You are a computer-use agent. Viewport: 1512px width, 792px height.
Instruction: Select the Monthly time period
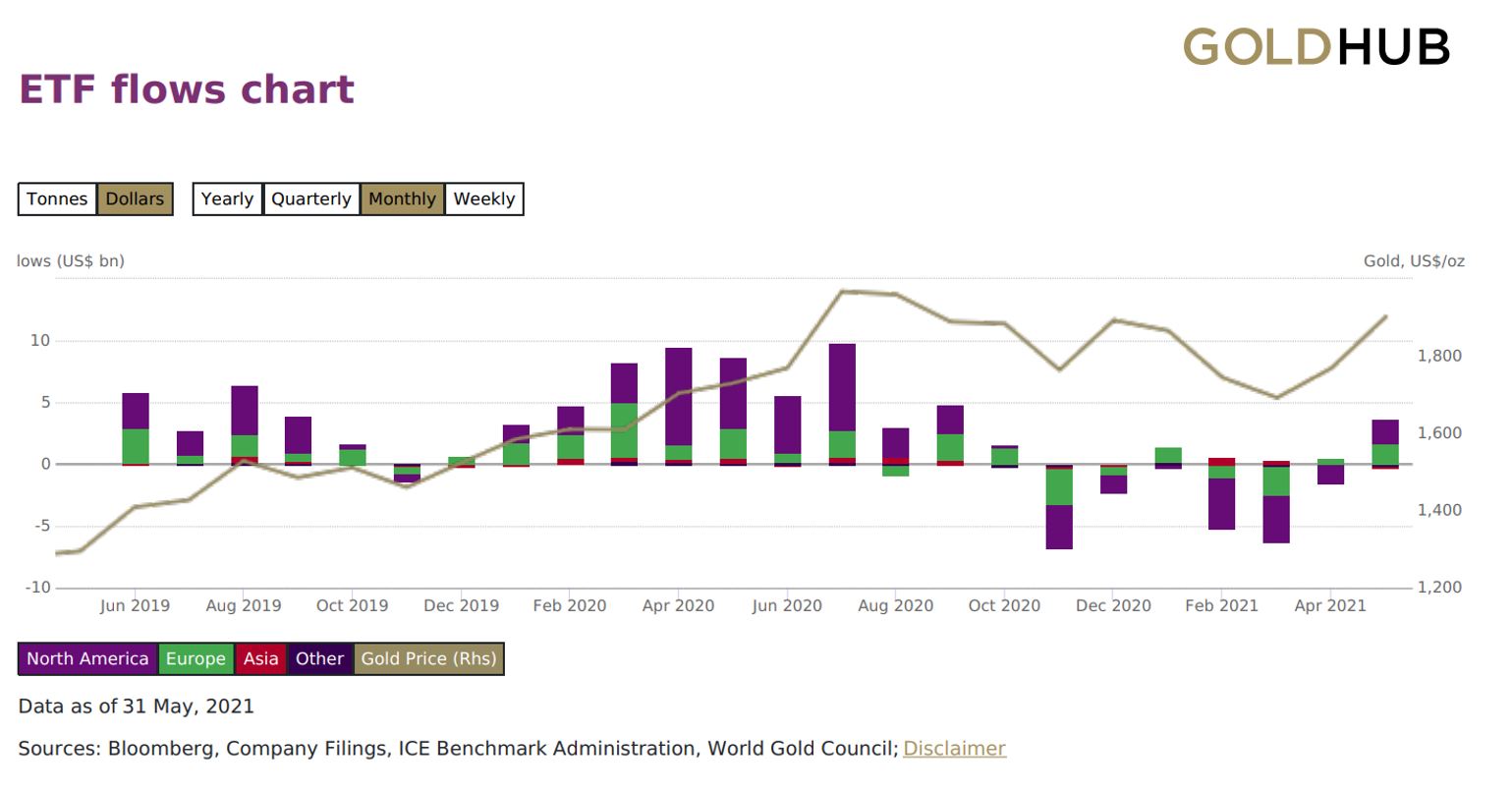(402, 199)
